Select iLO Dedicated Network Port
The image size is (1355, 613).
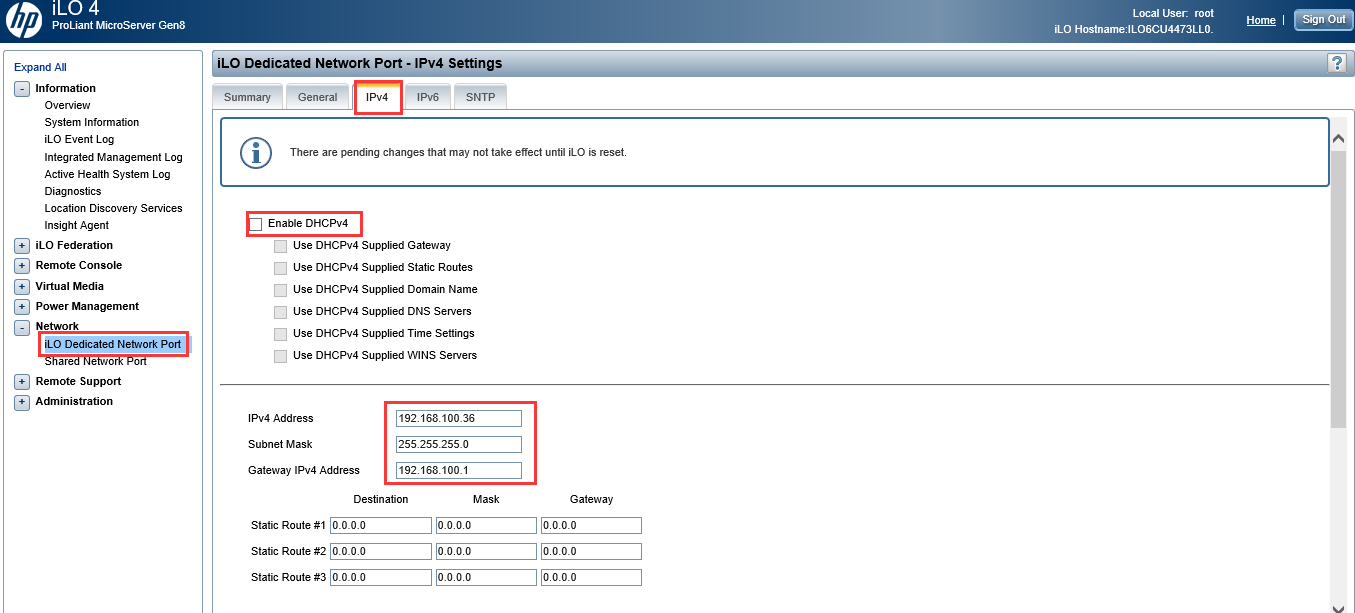113,344
